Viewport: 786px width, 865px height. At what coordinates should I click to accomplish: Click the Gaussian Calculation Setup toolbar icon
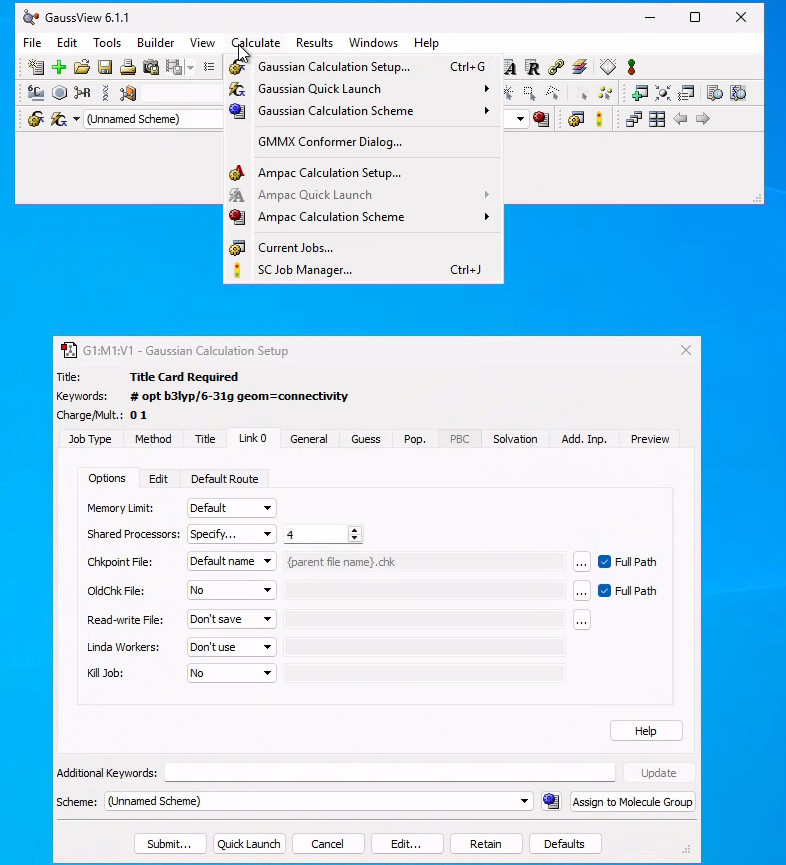[x=36, y=119]
